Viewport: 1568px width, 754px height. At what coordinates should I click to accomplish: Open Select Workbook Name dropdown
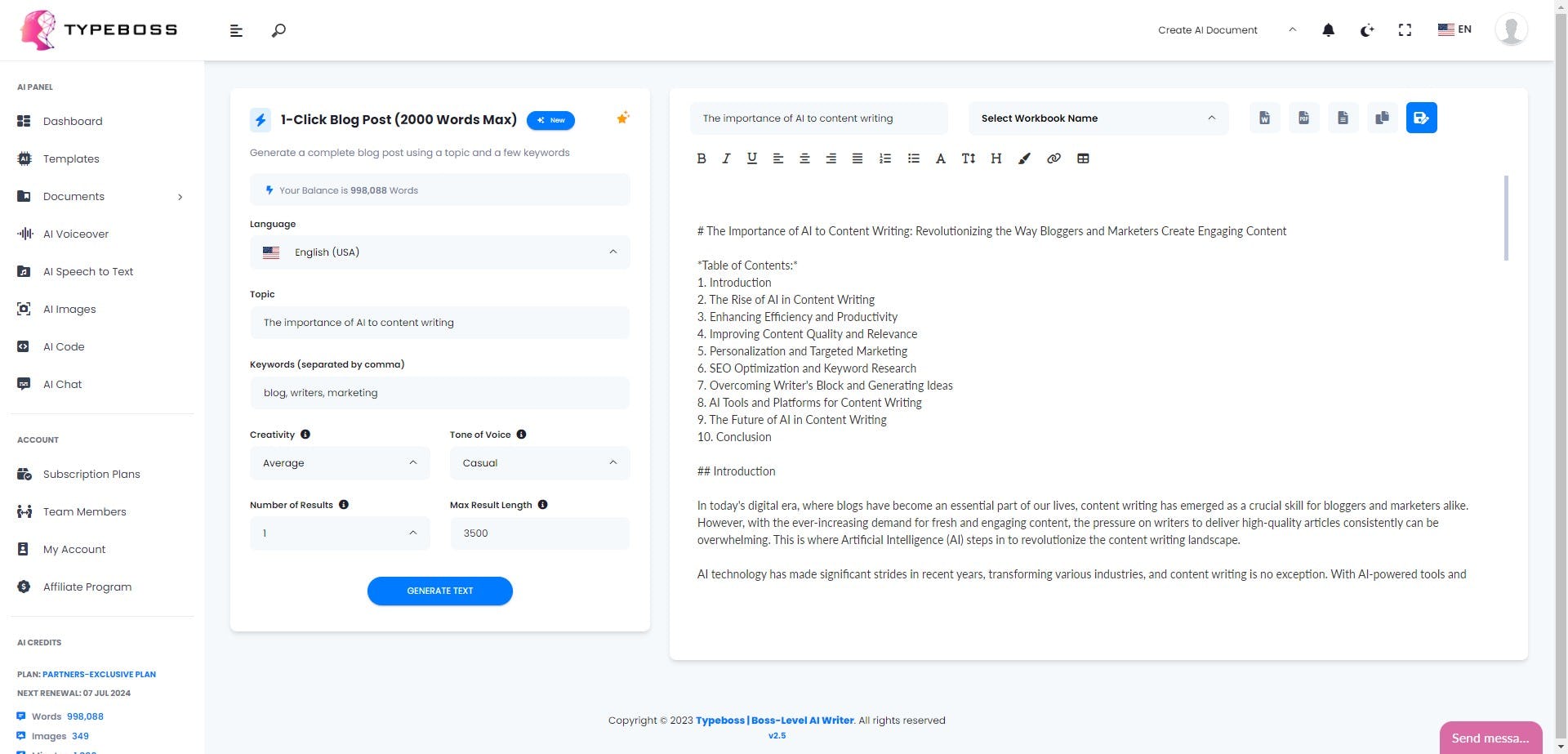pos(1098,118)
